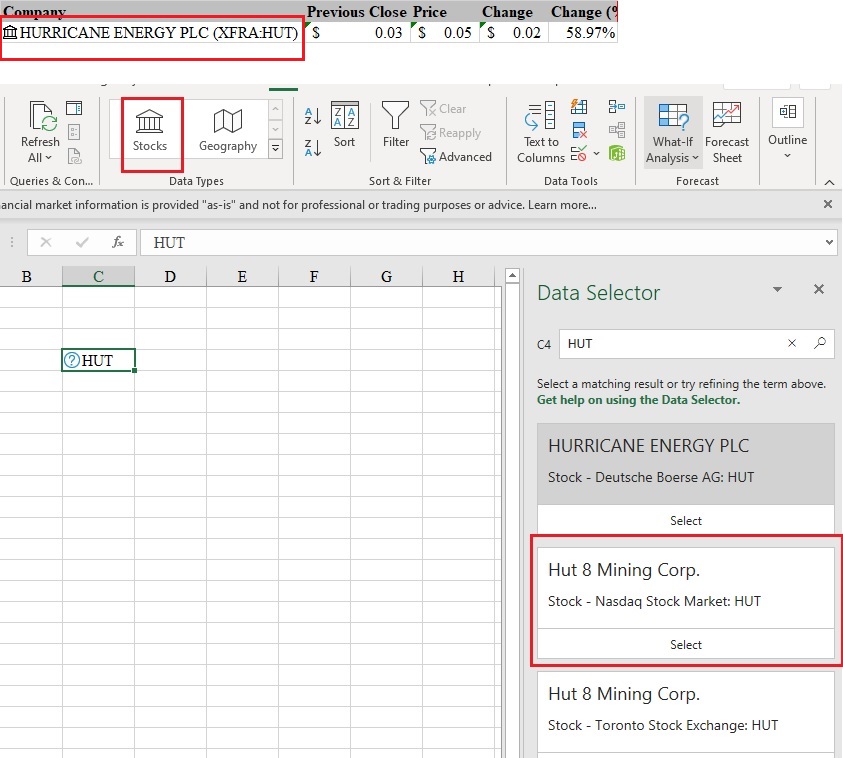Select column D header
The width and height of the screenshot is (843, 758).
[x=170, y=276]
